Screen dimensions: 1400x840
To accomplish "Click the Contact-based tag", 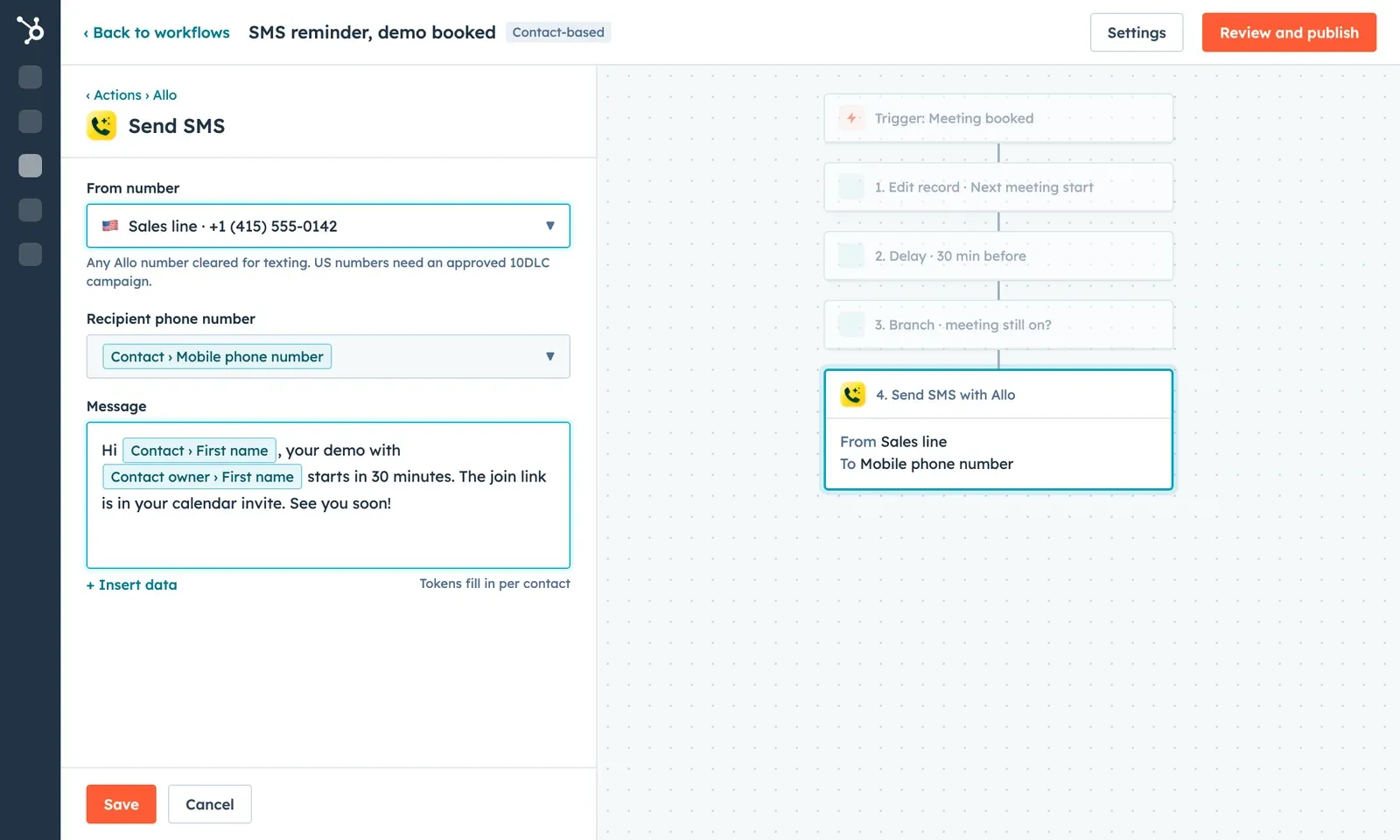I will (558, 32).
